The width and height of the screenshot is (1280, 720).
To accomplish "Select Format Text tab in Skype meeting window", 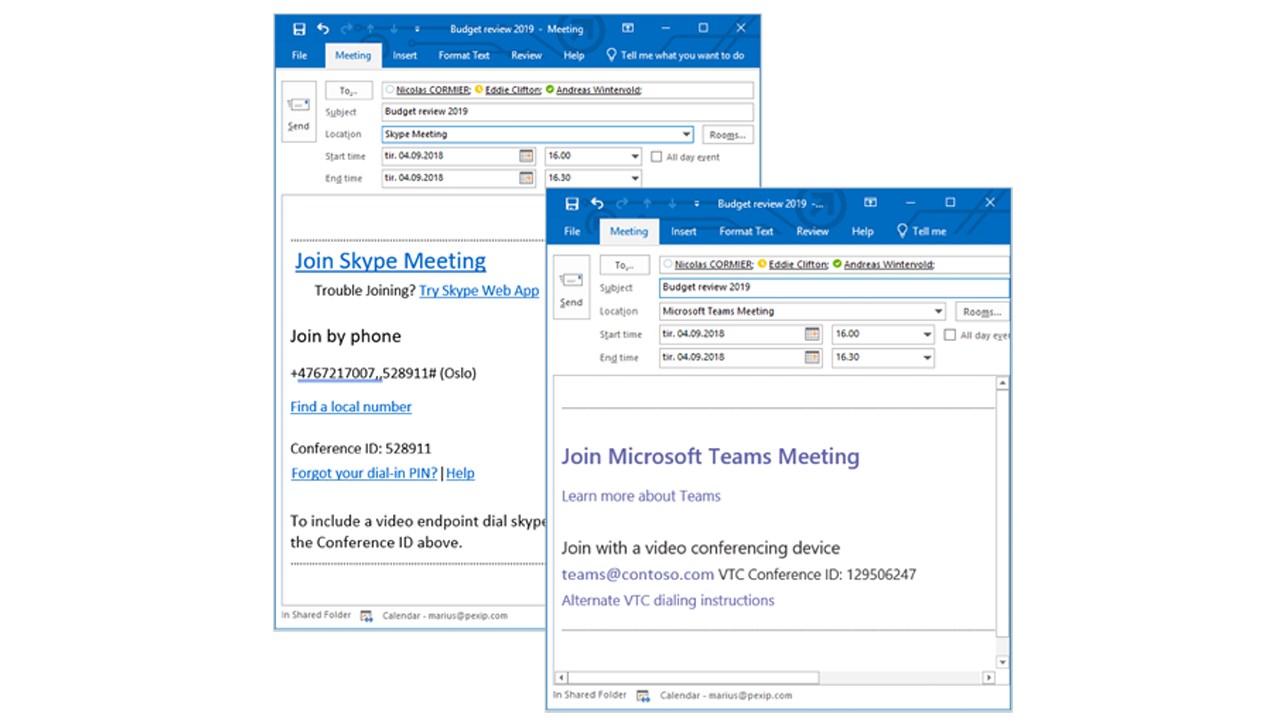I will (464, 56).
